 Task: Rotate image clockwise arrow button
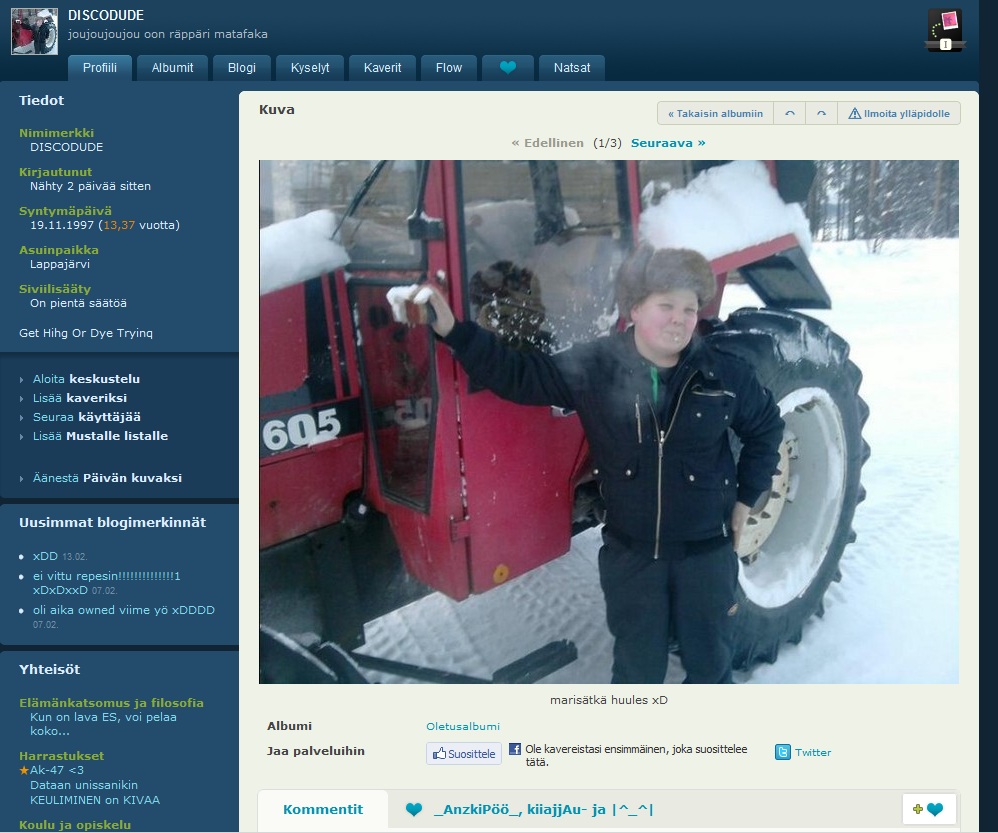pos(822,113)
